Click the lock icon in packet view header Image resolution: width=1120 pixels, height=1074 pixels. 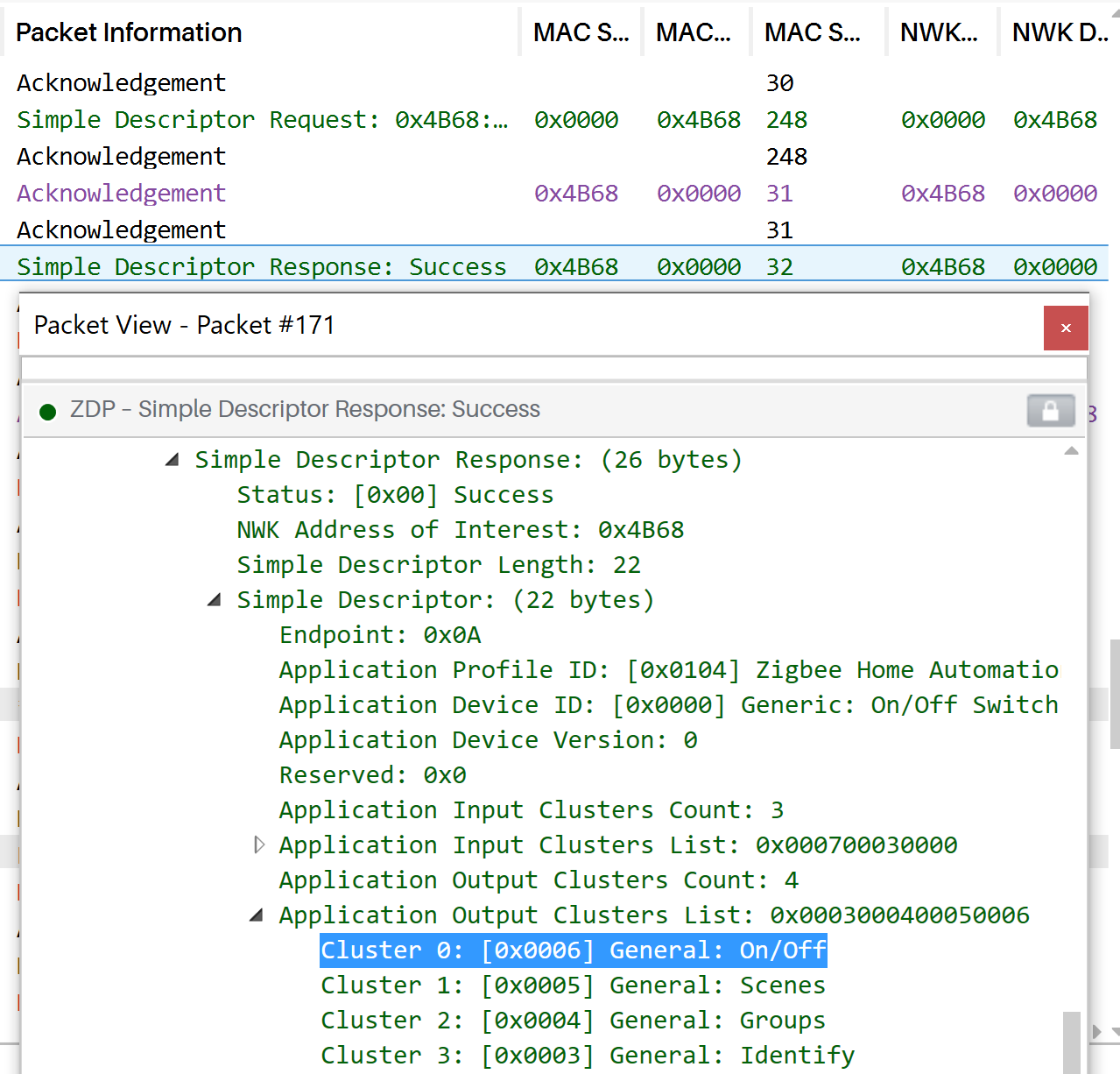click(x=1050, y=410)
